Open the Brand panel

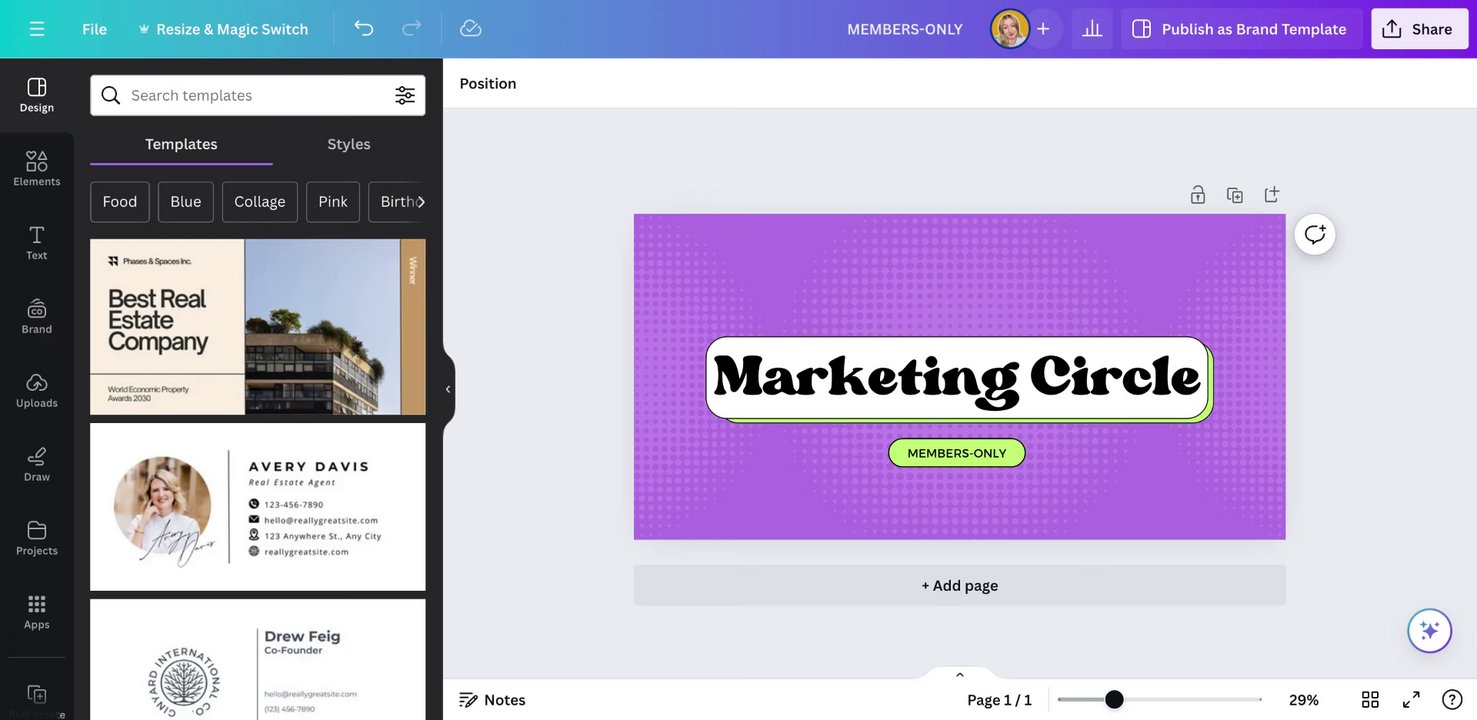[37, 317]
